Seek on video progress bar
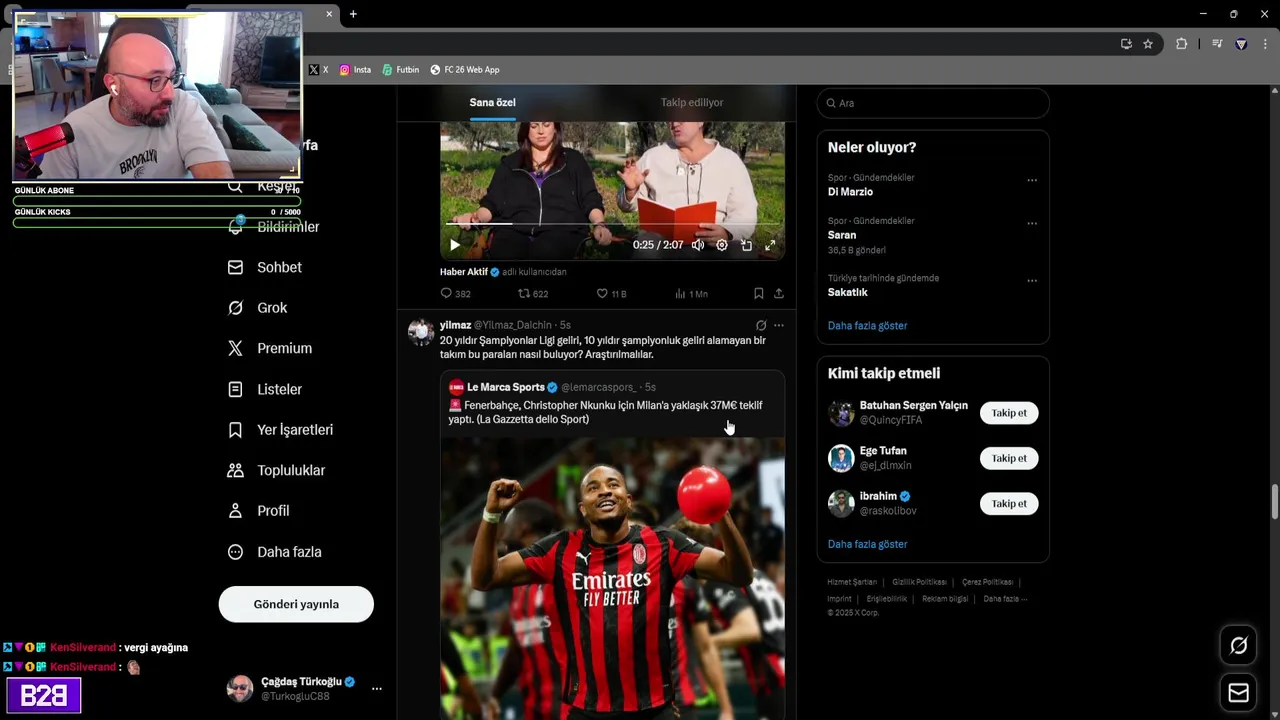1280x720 pixels. [612, 224]
